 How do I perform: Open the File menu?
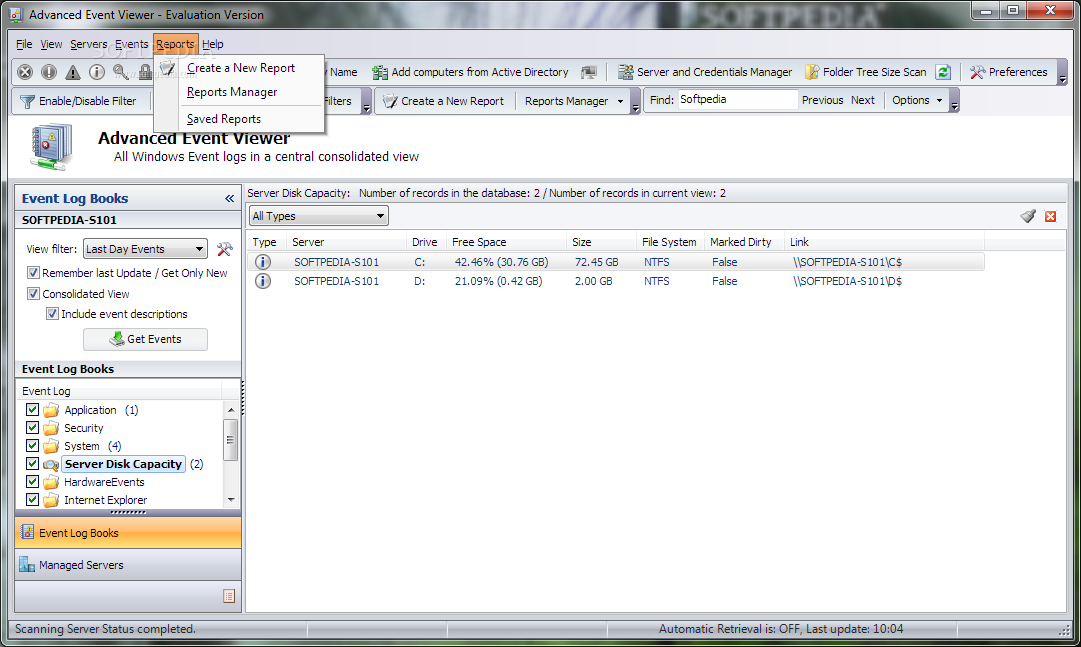pos(24,44)
